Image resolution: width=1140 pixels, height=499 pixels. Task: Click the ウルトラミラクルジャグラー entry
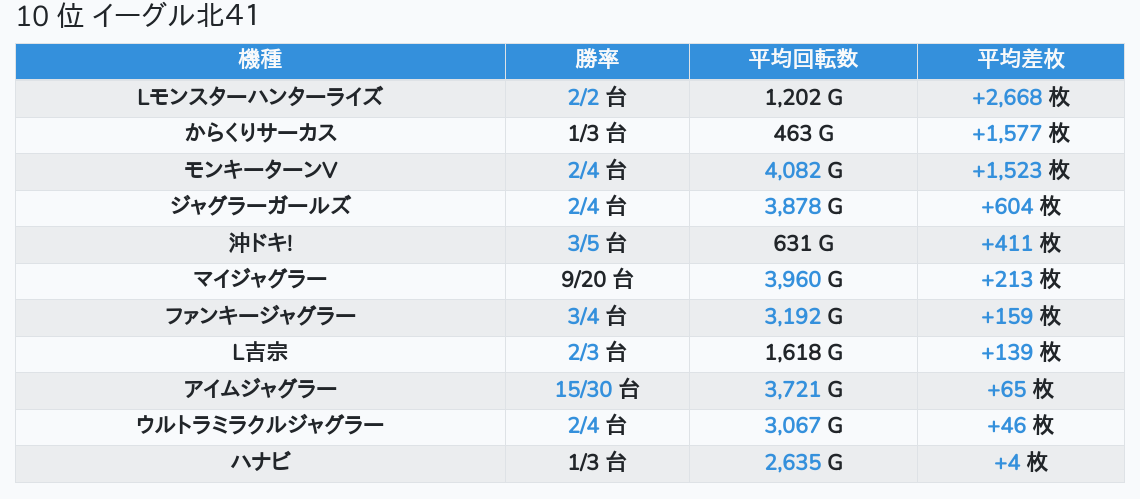[260, 426]
